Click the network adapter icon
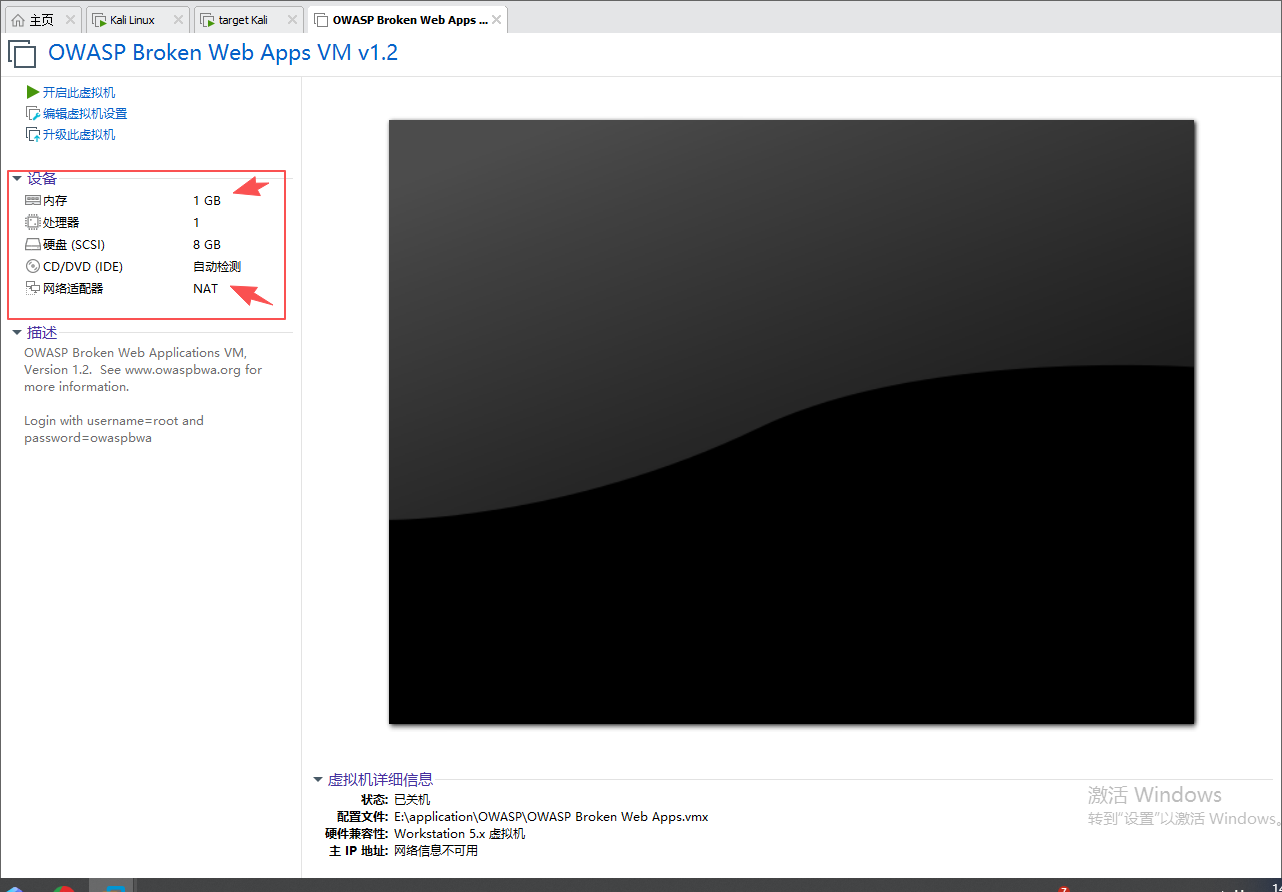Image resolution: width=1282 pixels, height=892 pixels. (x=33, y=288)
